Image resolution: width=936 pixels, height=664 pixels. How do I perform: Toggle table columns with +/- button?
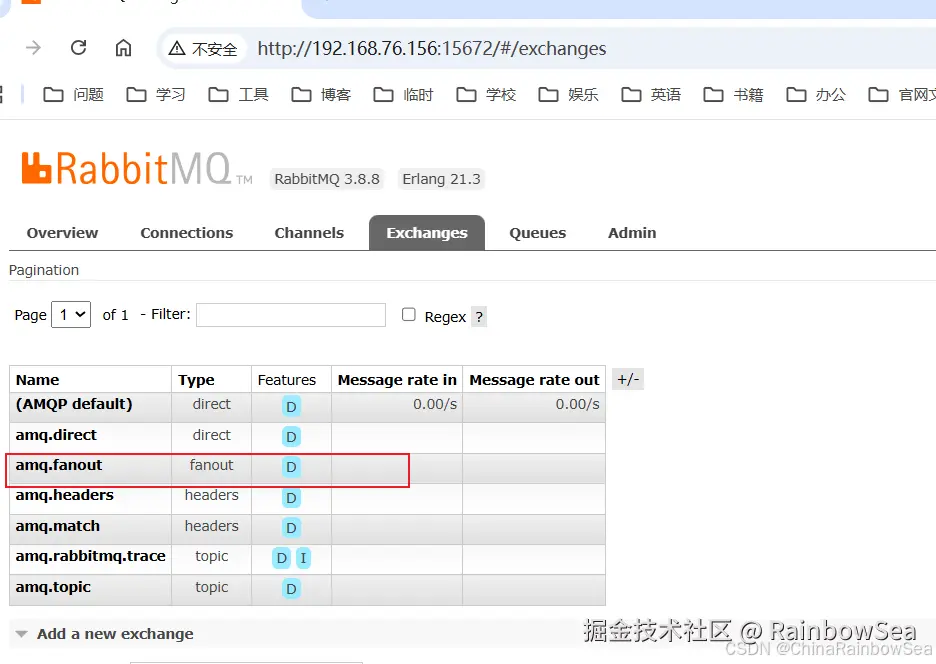coord(628,379)
